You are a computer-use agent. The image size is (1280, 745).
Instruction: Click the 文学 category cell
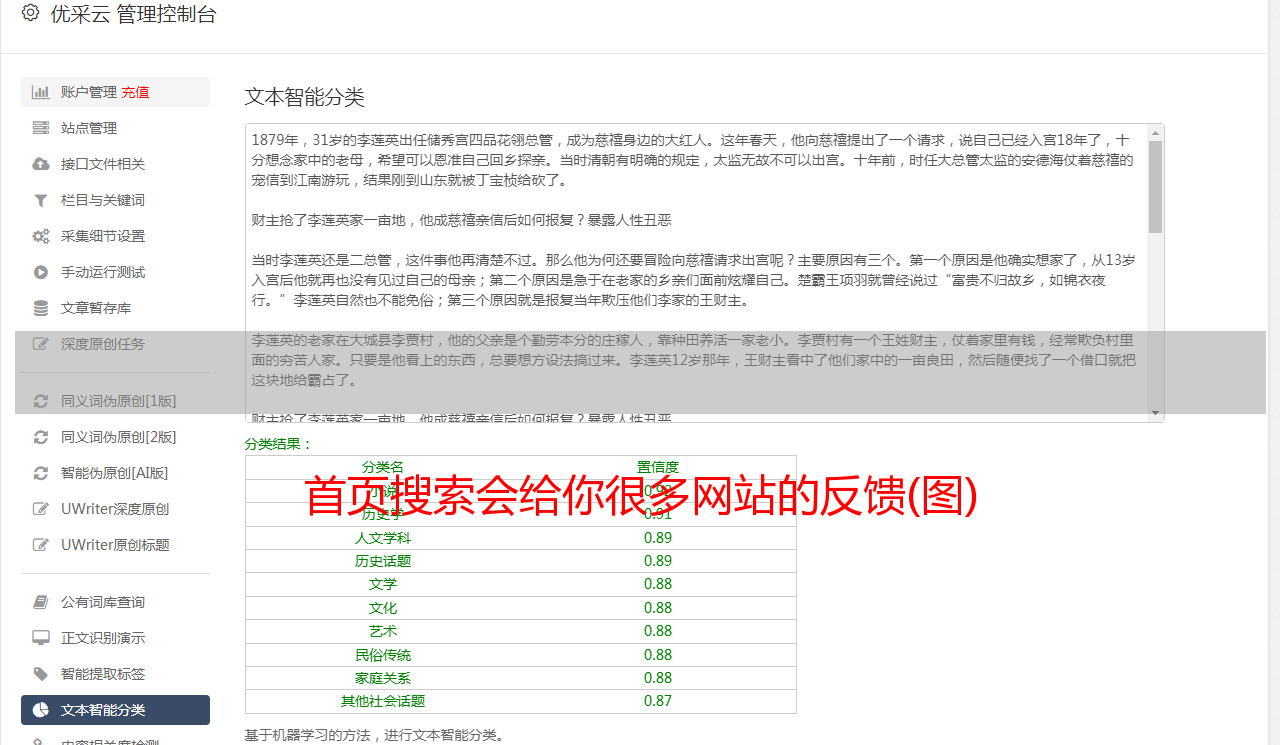pyautogui.click(x=383, y=584)
